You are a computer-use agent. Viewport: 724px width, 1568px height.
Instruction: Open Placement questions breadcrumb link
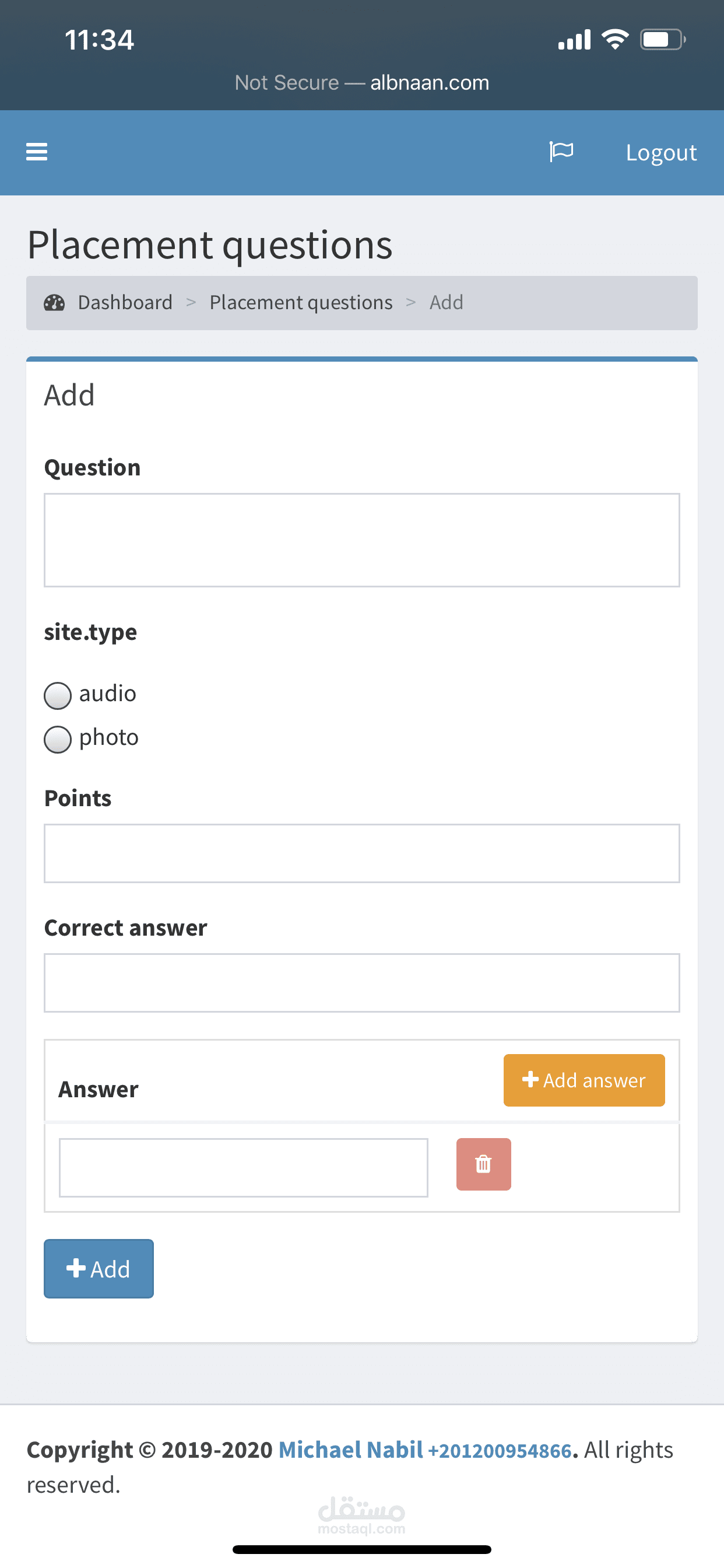click(x=301, y=303)
